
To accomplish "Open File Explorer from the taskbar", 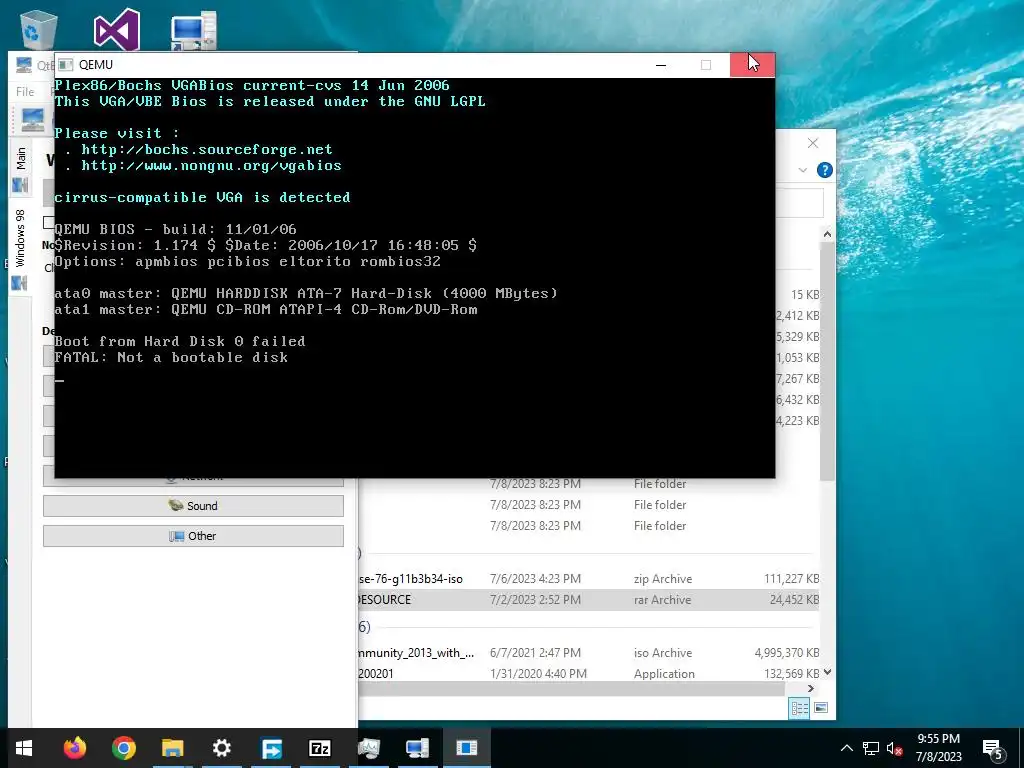I will tap(172, 748).
